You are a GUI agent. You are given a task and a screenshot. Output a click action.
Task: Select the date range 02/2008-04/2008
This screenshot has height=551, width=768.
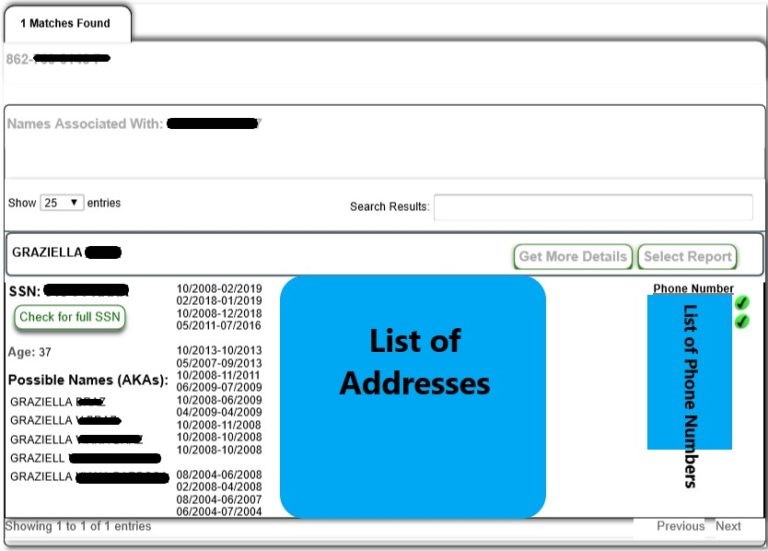(x=219, y=487)
